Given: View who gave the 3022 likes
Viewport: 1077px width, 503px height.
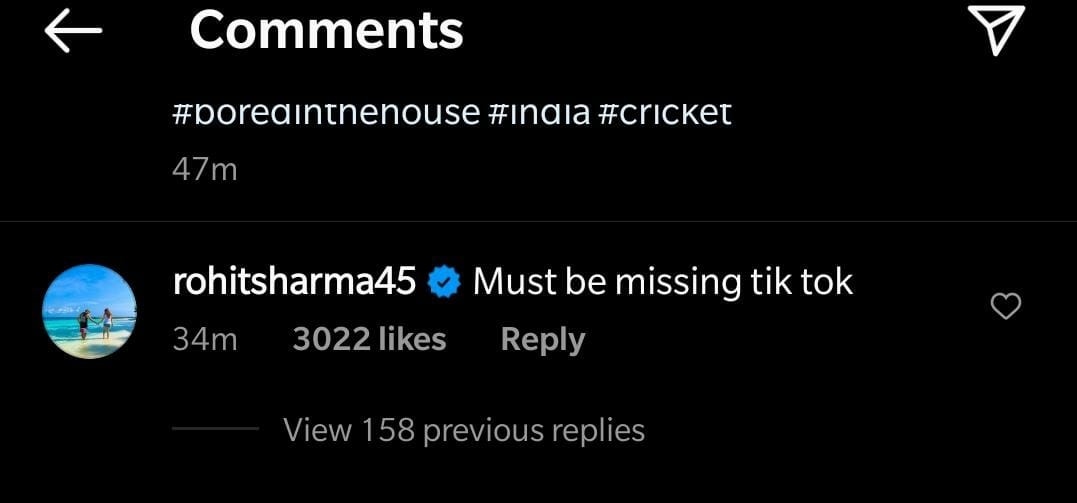Looking at the screenshot, I should click(x=369, y=340).
